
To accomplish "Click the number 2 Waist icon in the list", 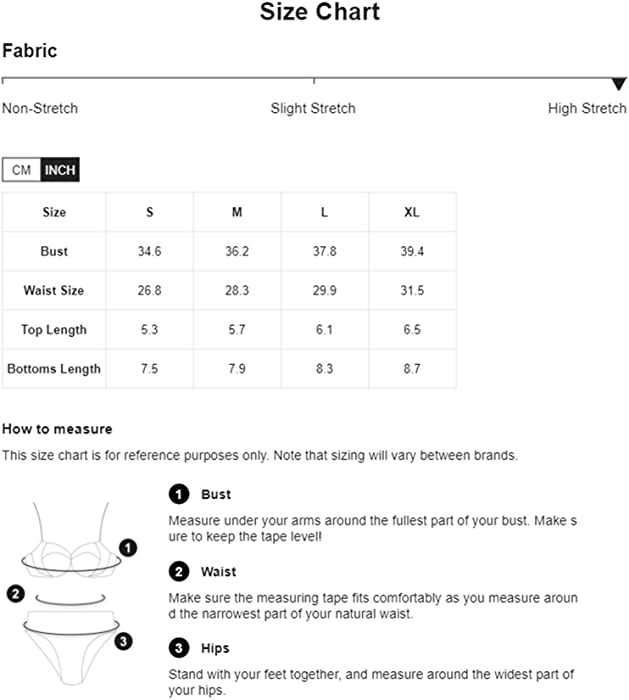I will pyautogui.click(x=179, y=571).
